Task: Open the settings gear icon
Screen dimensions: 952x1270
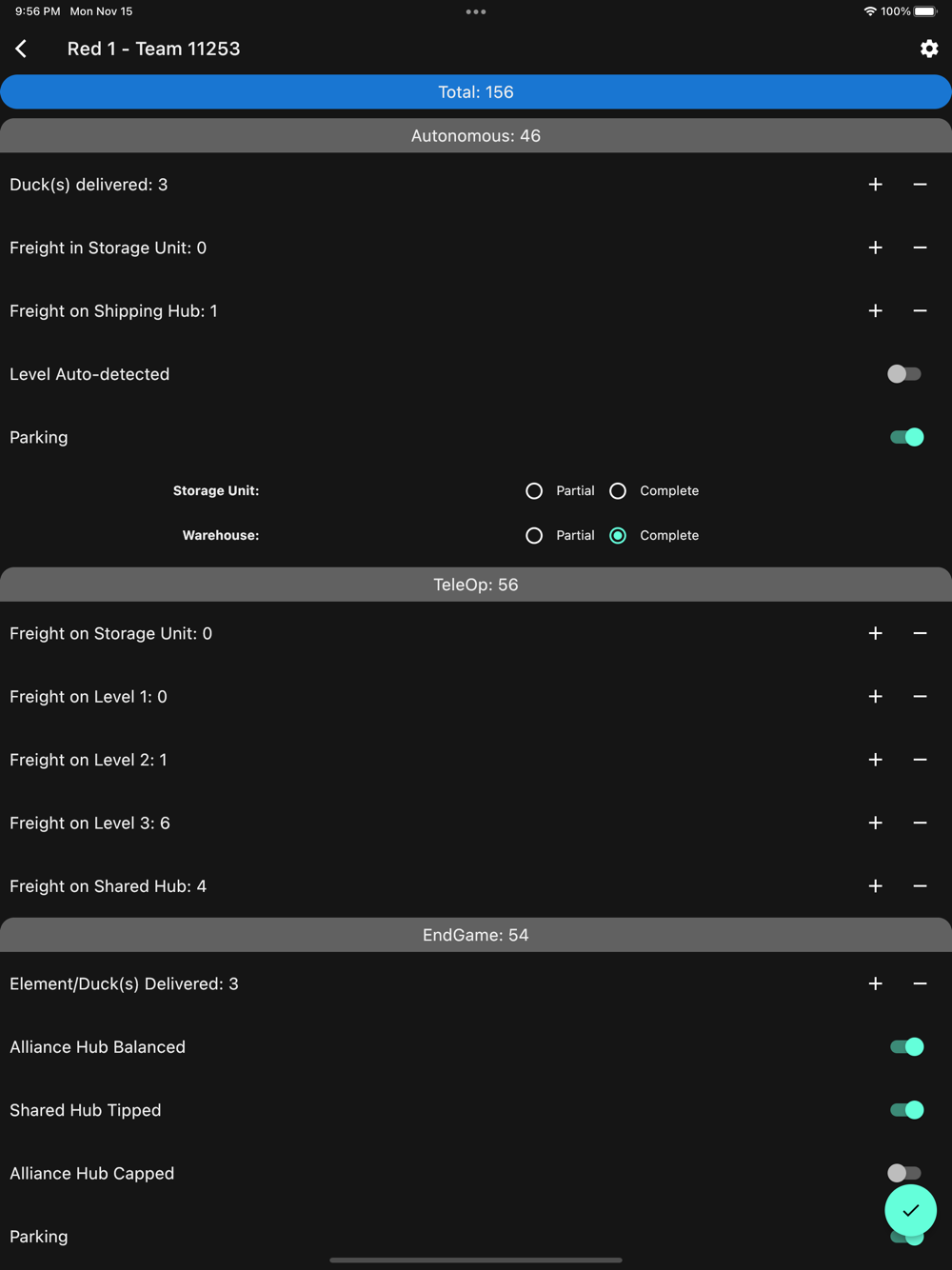Action: pyautogui.click(x=929, y=49)
